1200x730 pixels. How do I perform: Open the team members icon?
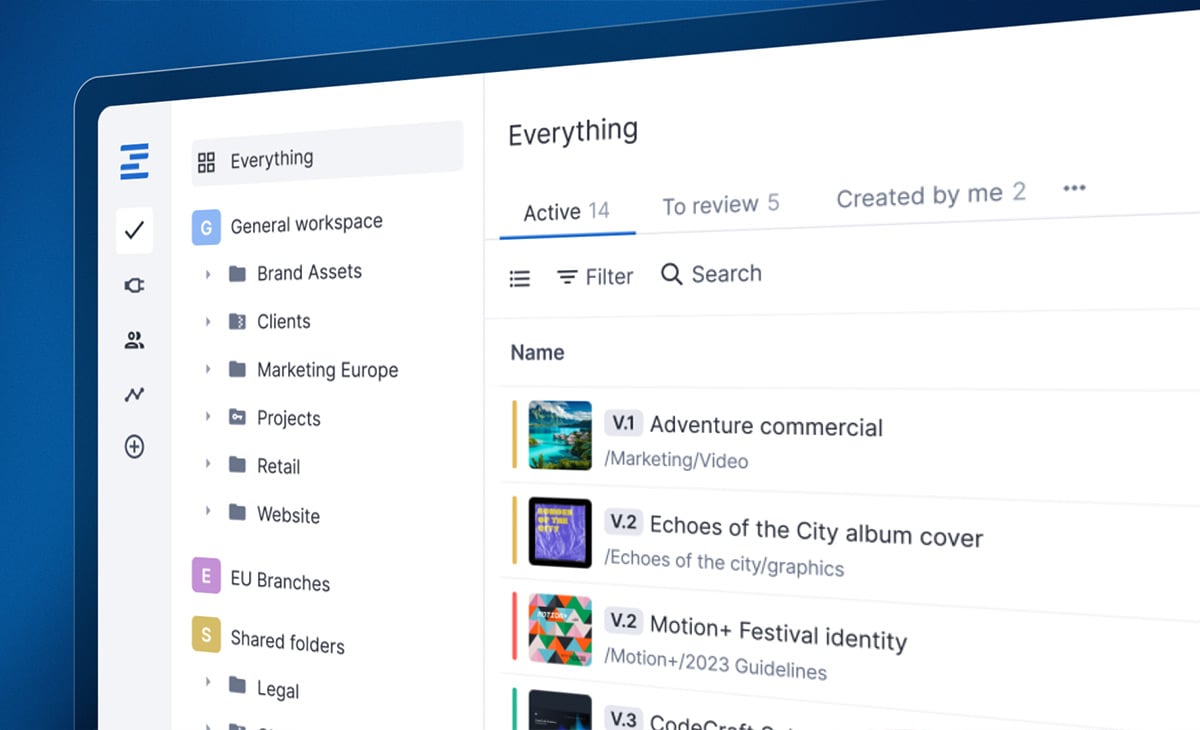[x=134, y=341]
